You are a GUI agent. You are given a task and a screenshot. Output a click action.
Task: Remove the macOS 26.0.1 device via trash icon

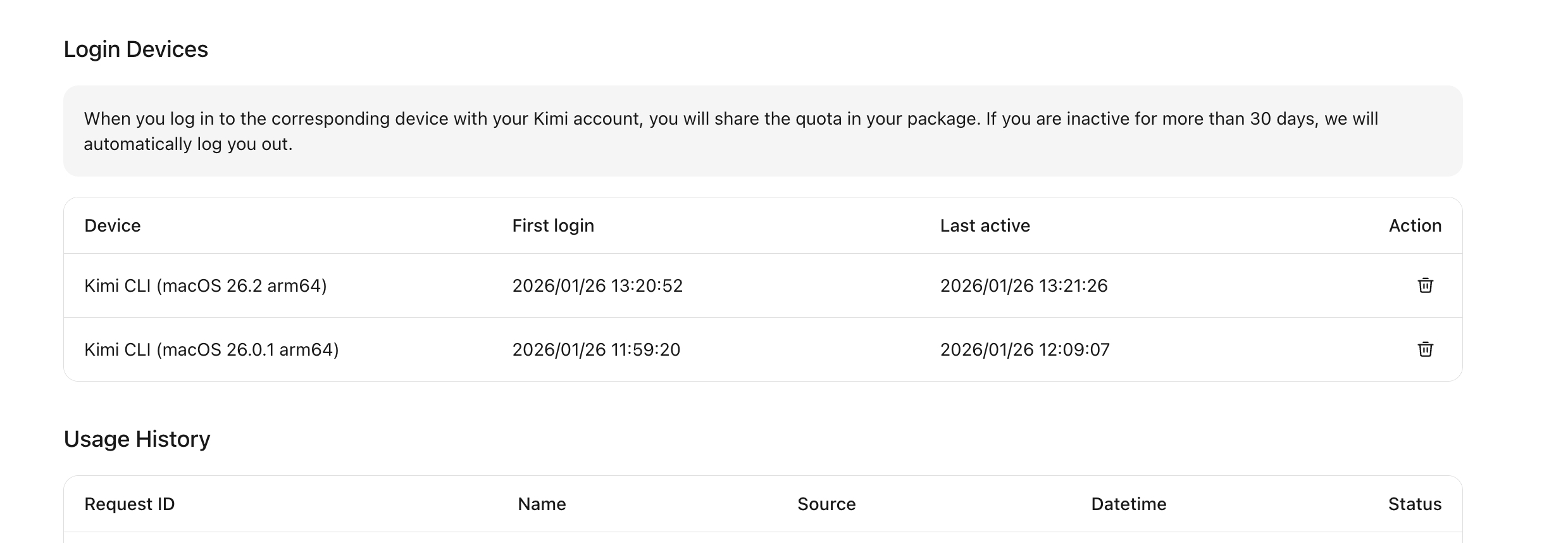pyautogui.click(x=1424, y=349)
